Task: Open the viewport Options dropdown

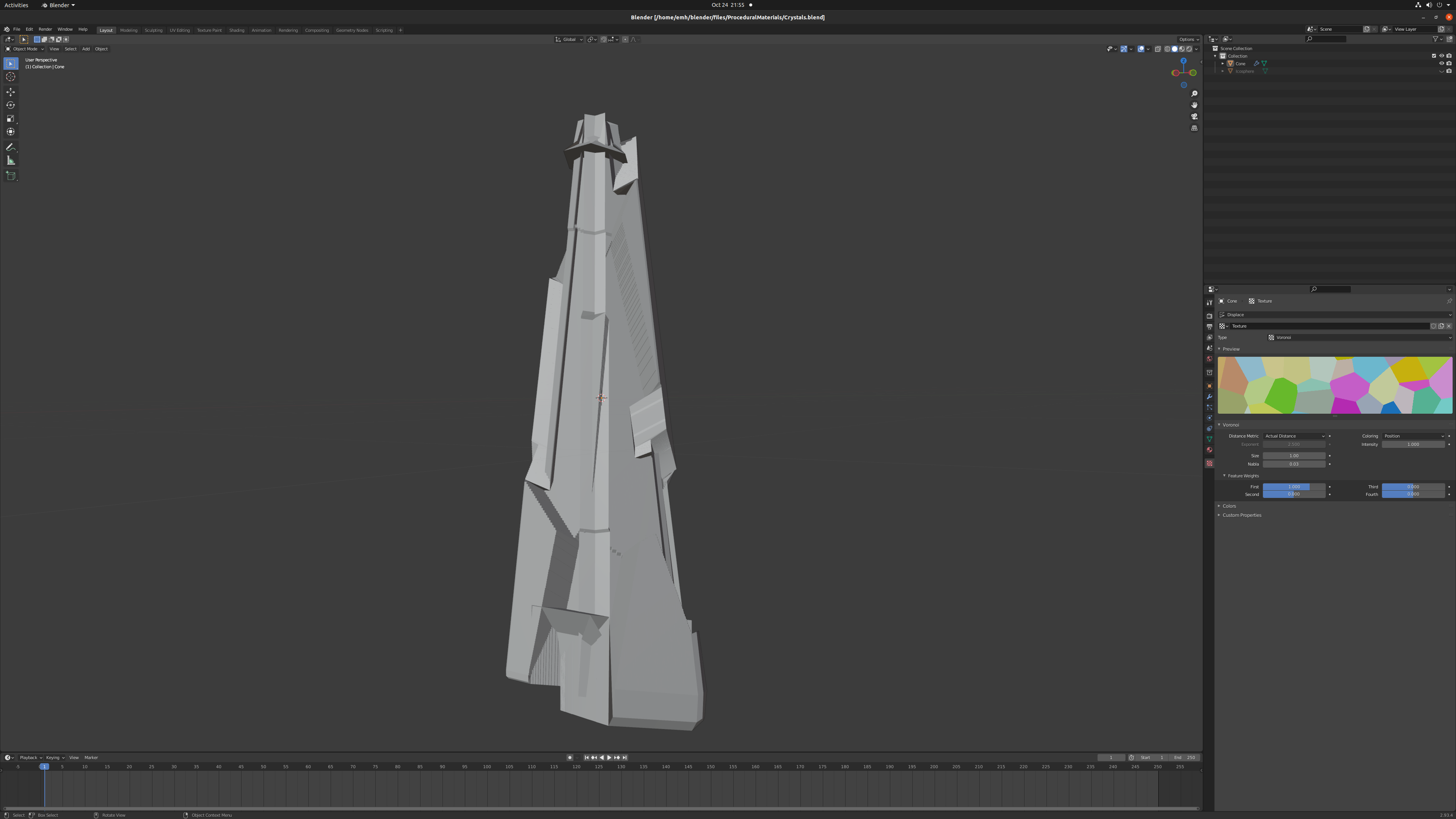Action: [x=1188, y=39]
